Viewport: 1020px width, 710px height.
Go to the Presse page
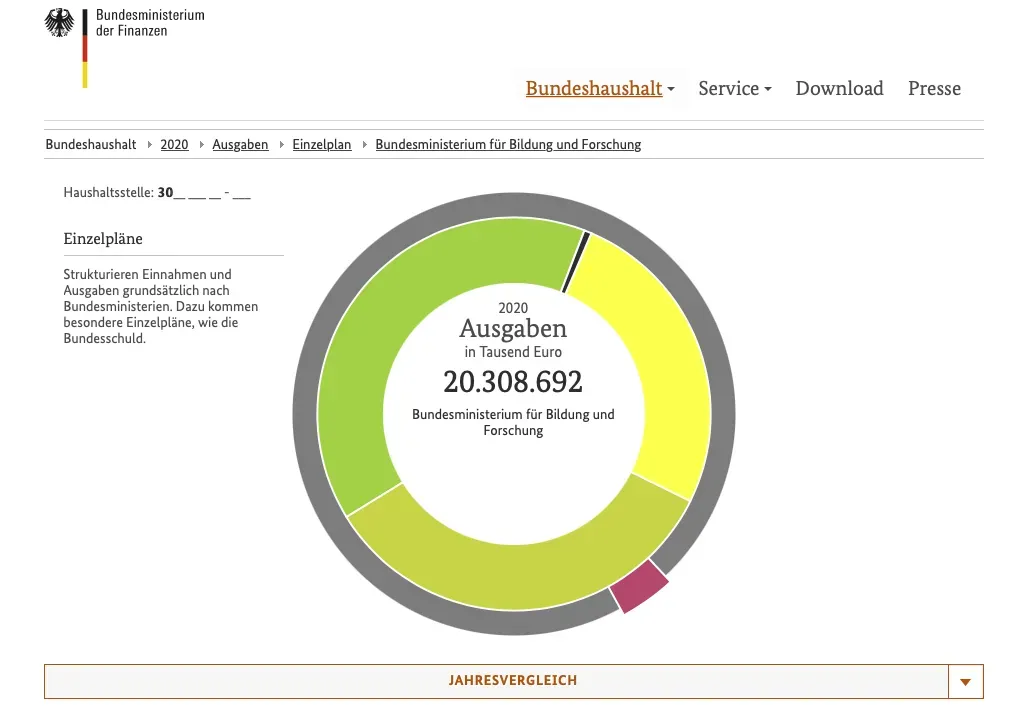[x=934, y=89]
